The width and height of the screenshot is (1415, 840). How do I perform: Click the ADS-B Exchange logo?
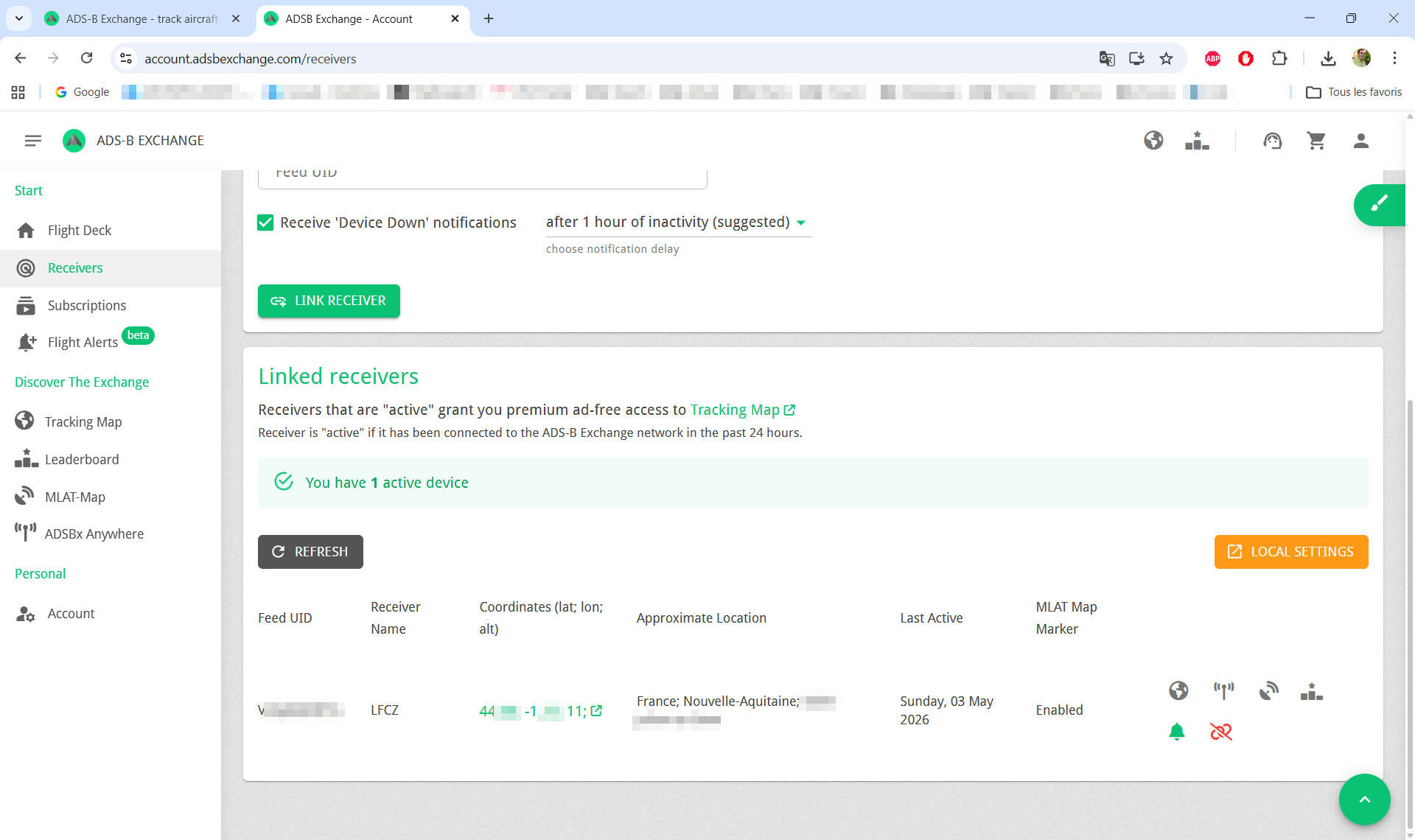74,140
